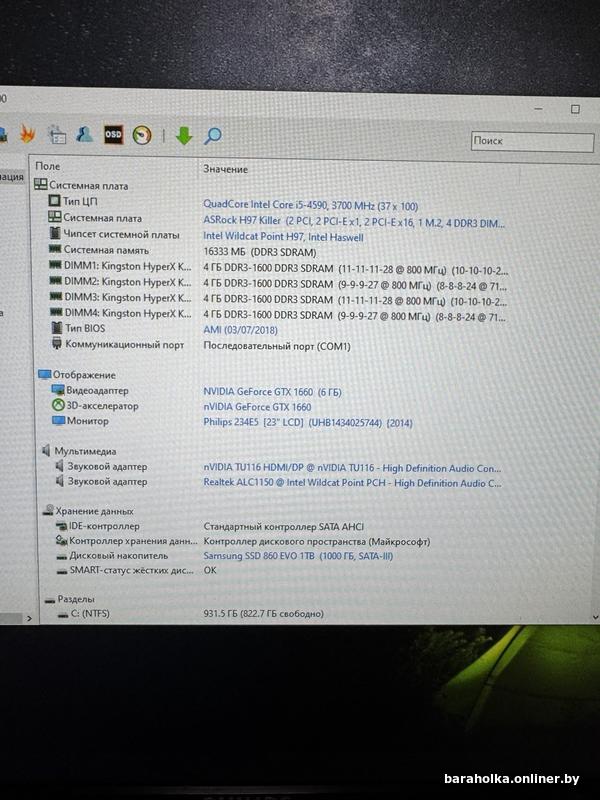The image size is (600, 800).
Task: Click the magnifier search icon
Action: 213,136
